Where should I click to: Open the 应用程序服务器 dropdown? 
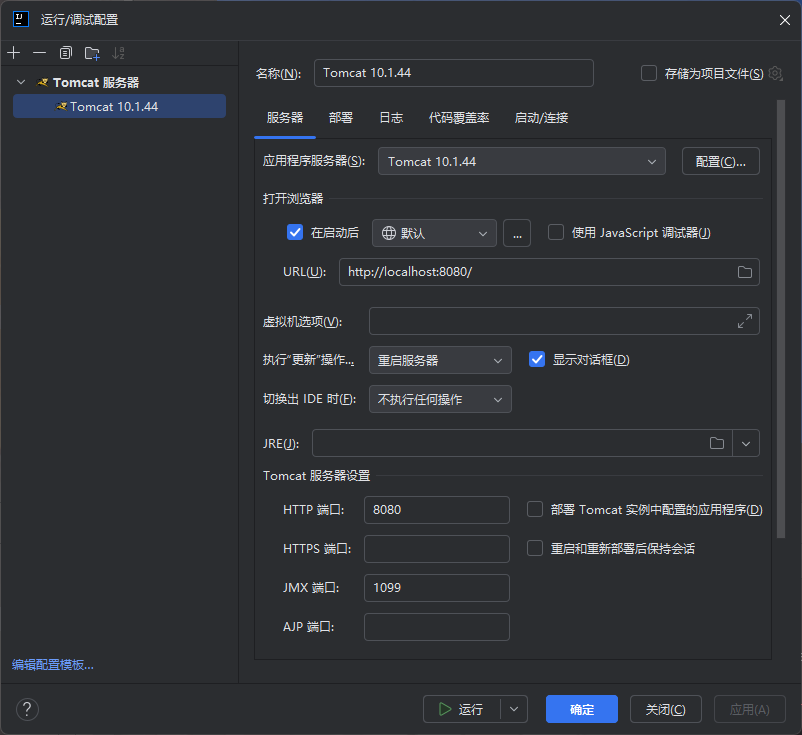click(x=522, y=162)
